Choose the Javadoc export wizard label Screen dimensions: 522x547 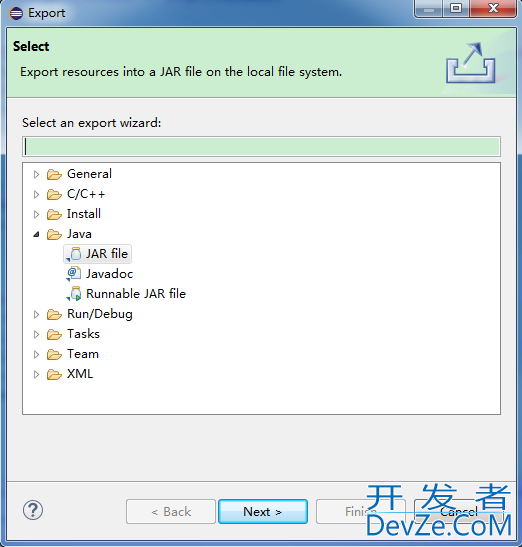pos(110,274)
